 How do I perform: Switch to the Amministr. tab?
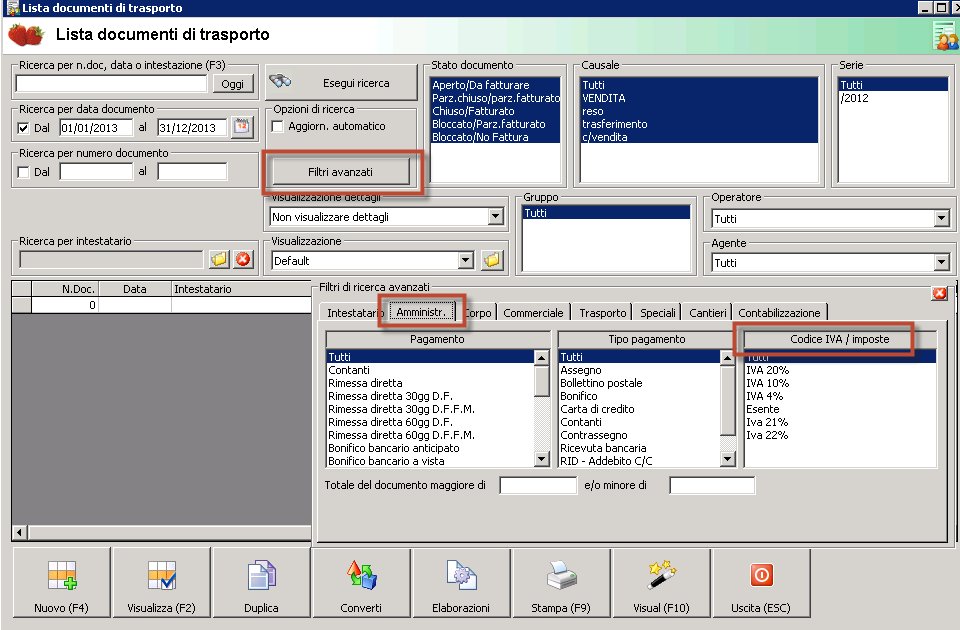(x=422, y=312)
